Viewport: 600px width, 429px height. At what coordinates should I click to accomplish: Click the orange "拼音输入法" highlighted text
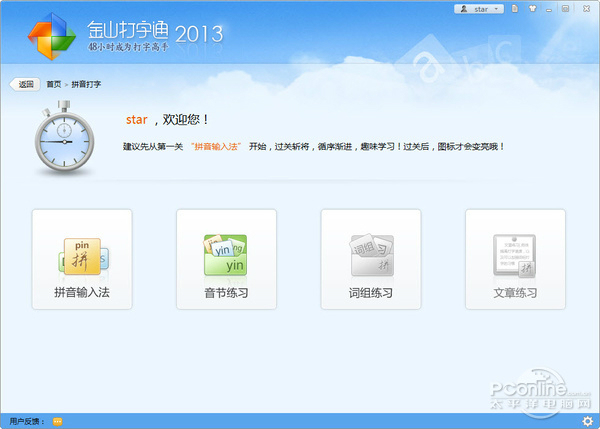click(216, 147)
